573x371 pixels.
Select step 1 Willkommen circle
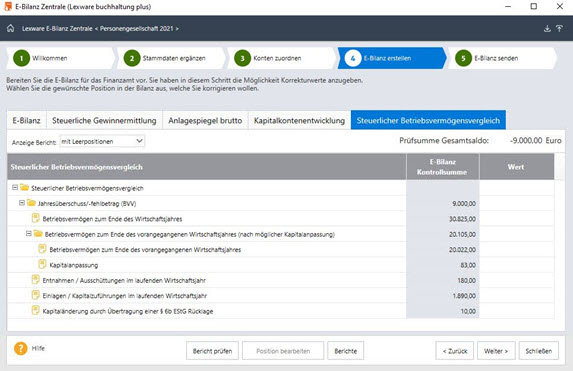pos(22,58)
